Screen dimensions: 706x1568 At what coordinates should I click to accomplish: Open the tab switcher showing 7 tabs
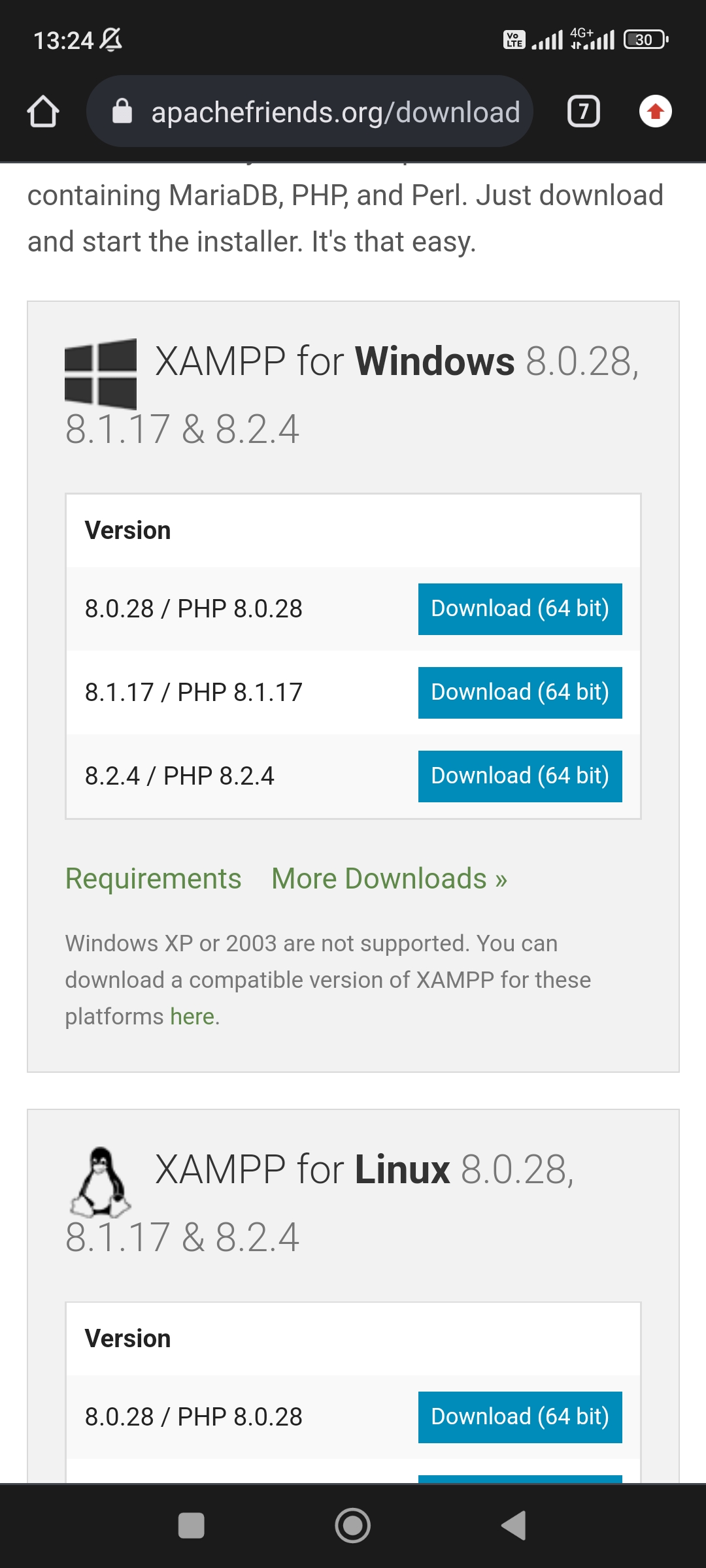point(583,112)
